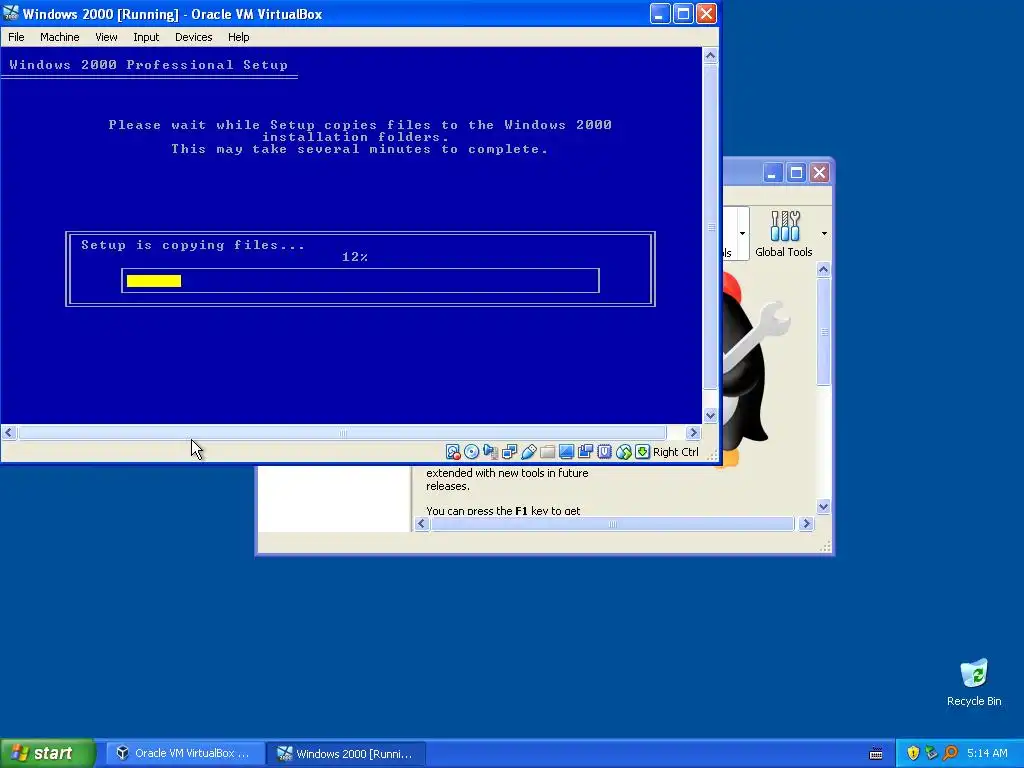1024x768 pixels.
Task: Open the Recycle Bin desktop icon
Action: pos(974,682)
